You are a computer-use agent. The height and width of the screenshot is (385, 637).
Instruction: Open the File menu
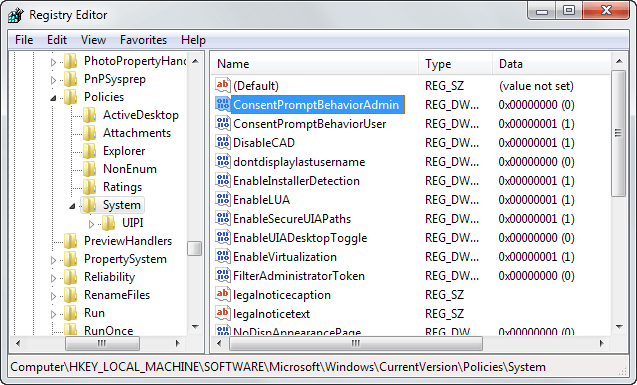pos(24,40)
